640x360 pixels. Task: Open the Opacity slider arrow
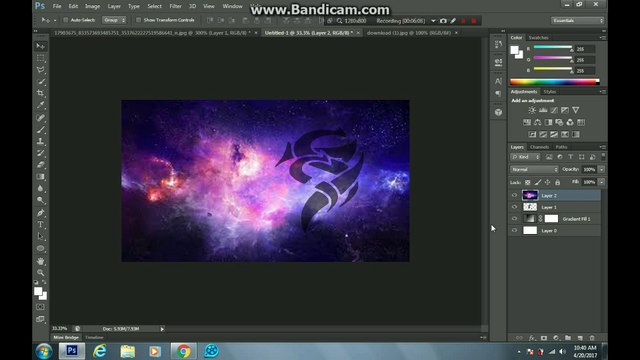click(601, 169)
